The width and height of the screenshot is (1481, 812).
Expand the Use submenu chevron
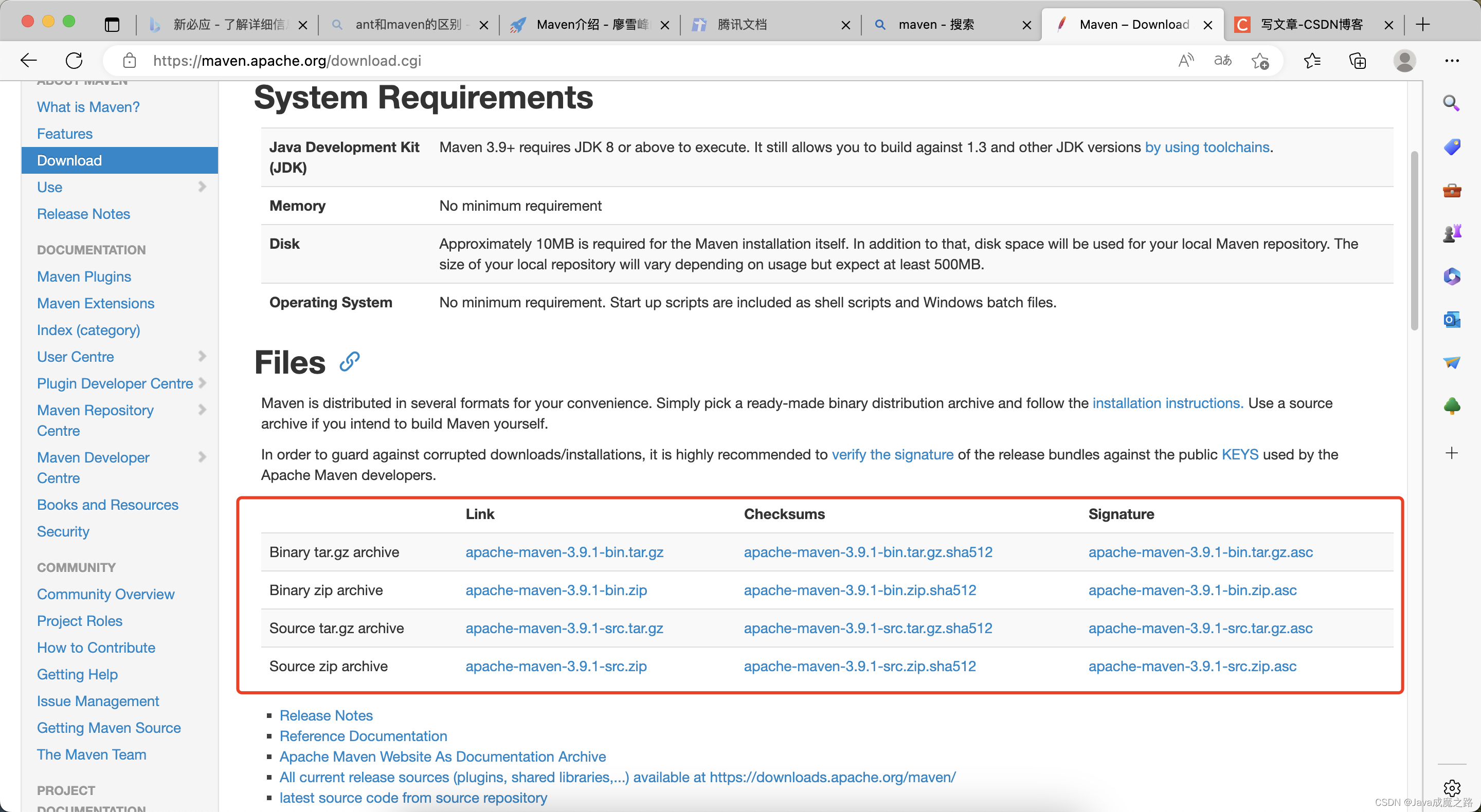pyautogui.click(x=202, y=187)
